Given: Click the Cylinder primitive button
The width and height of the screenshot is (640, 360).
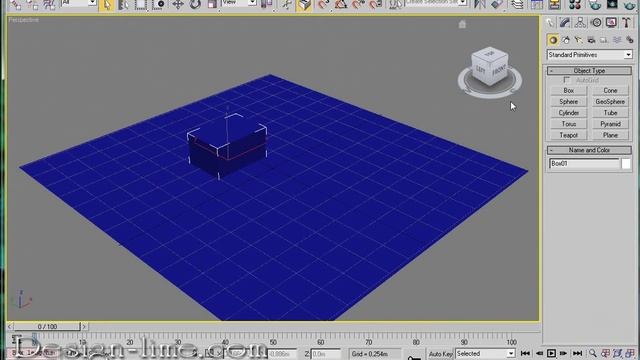Looking at the screenshot, I should [x=569, y=113].
